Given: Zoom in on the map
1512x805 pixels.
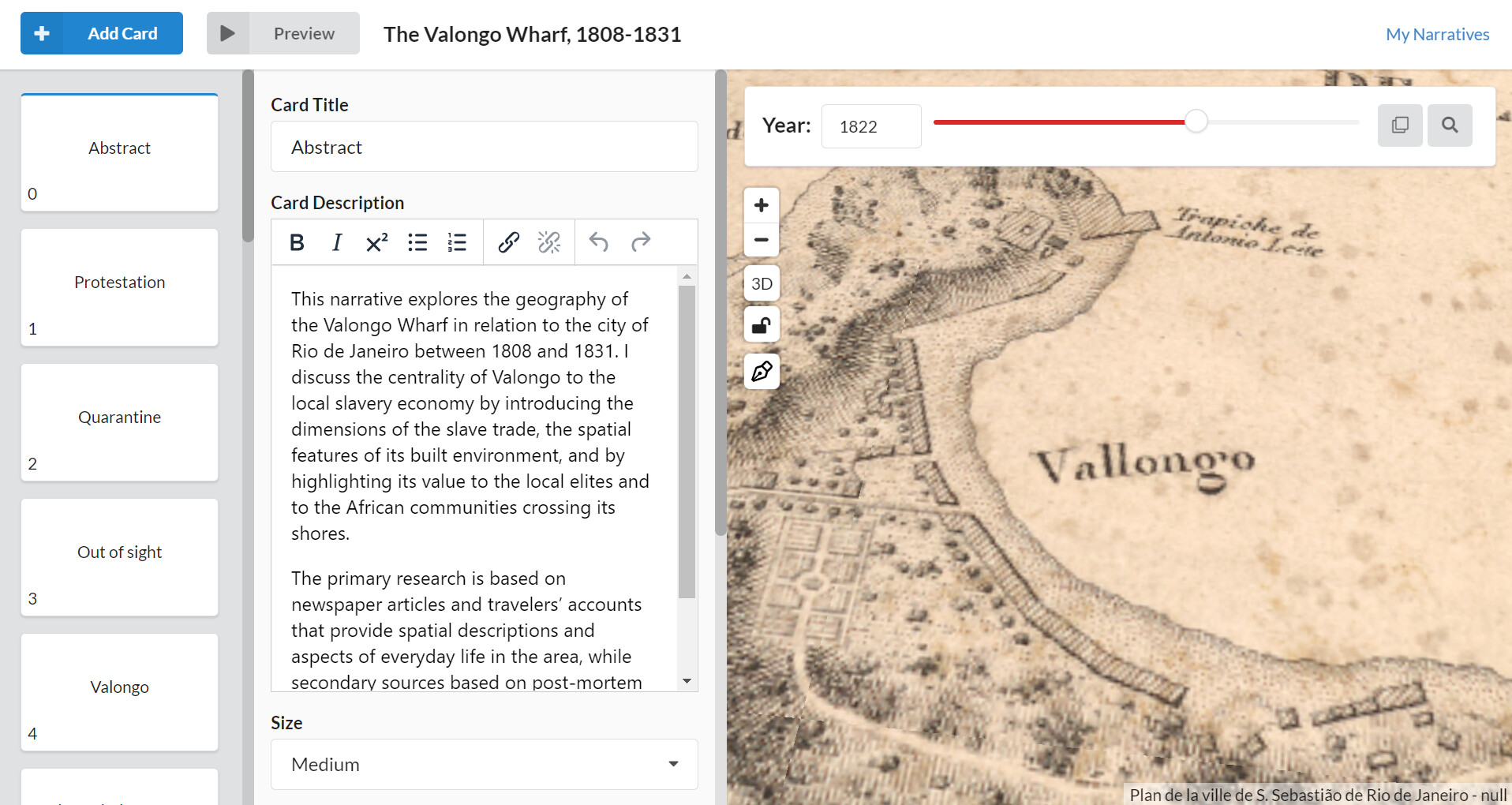Looking at the screenshot, I should pyautogui.click(x=762, y=205).
